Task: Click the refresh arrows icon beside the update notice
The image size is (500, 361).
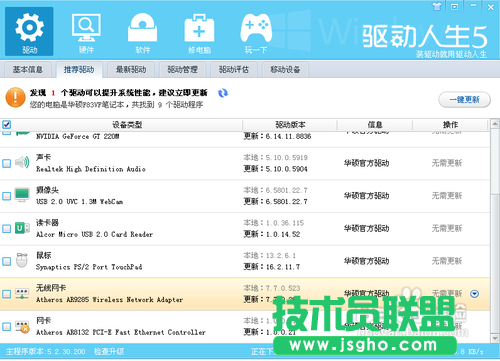Action: click(x=223, y=93)
